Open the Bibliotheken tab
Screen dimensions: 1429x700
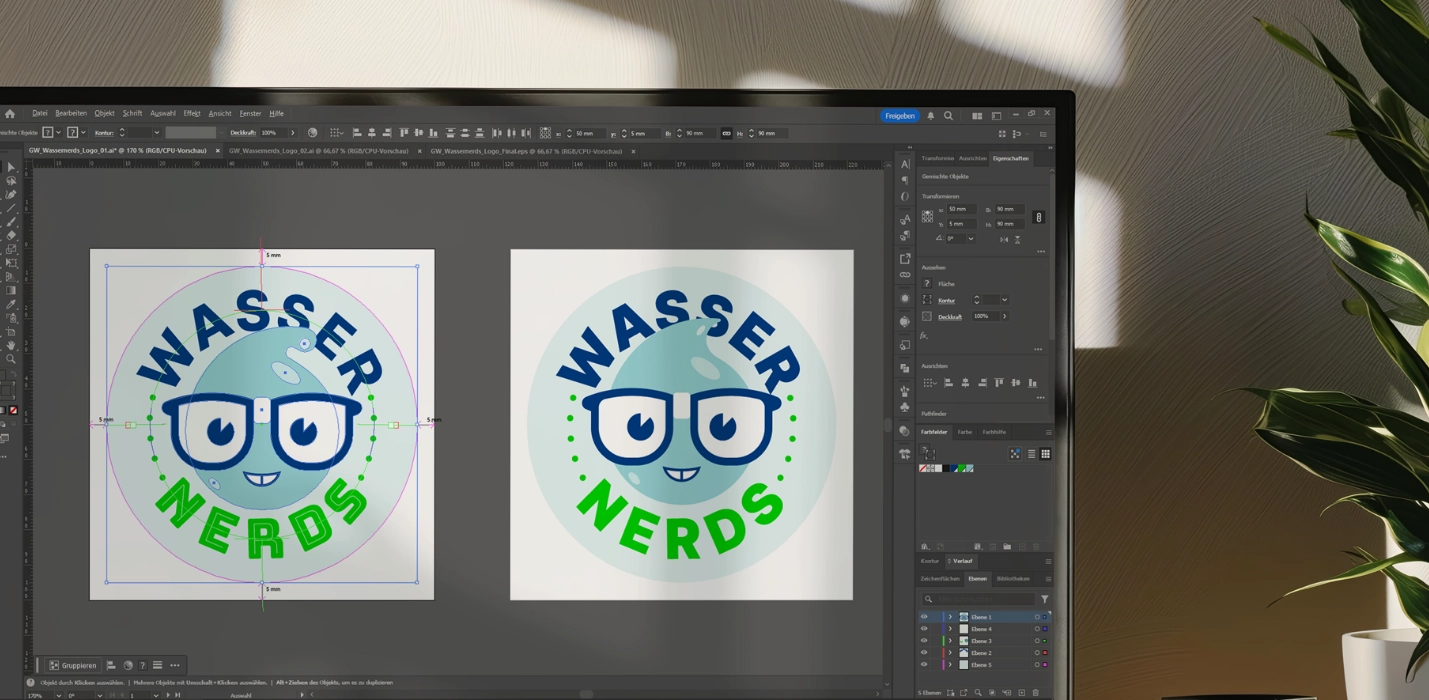click(x=1013, y=579)
